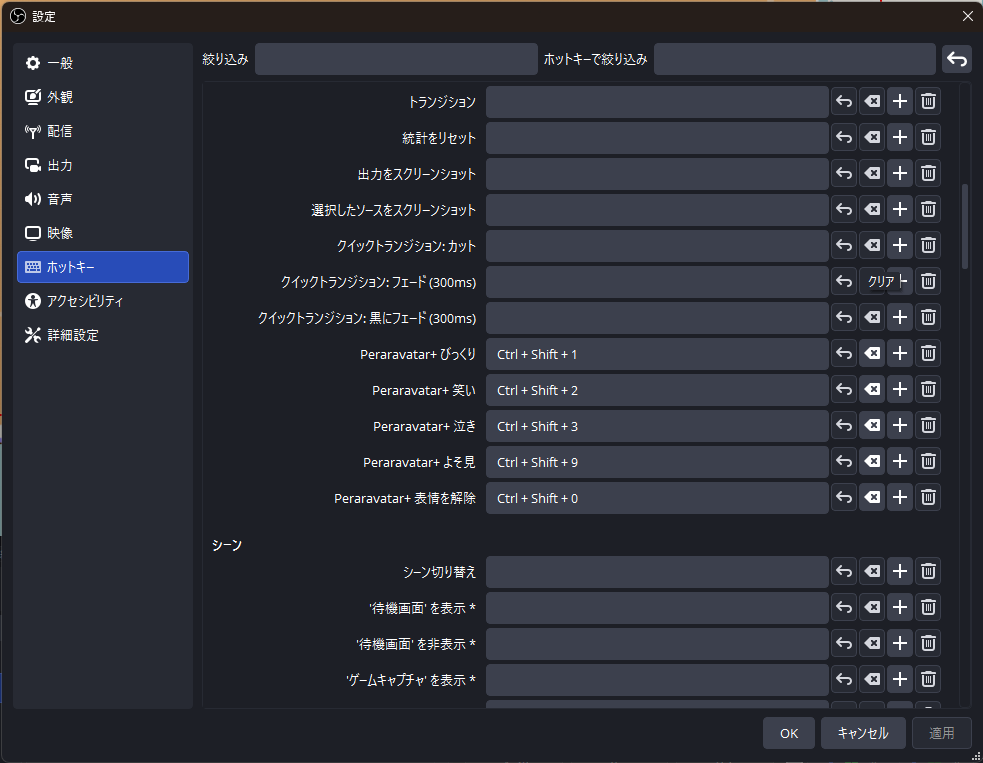
Task: Open 映像 settings page
Action: point(103,233)
